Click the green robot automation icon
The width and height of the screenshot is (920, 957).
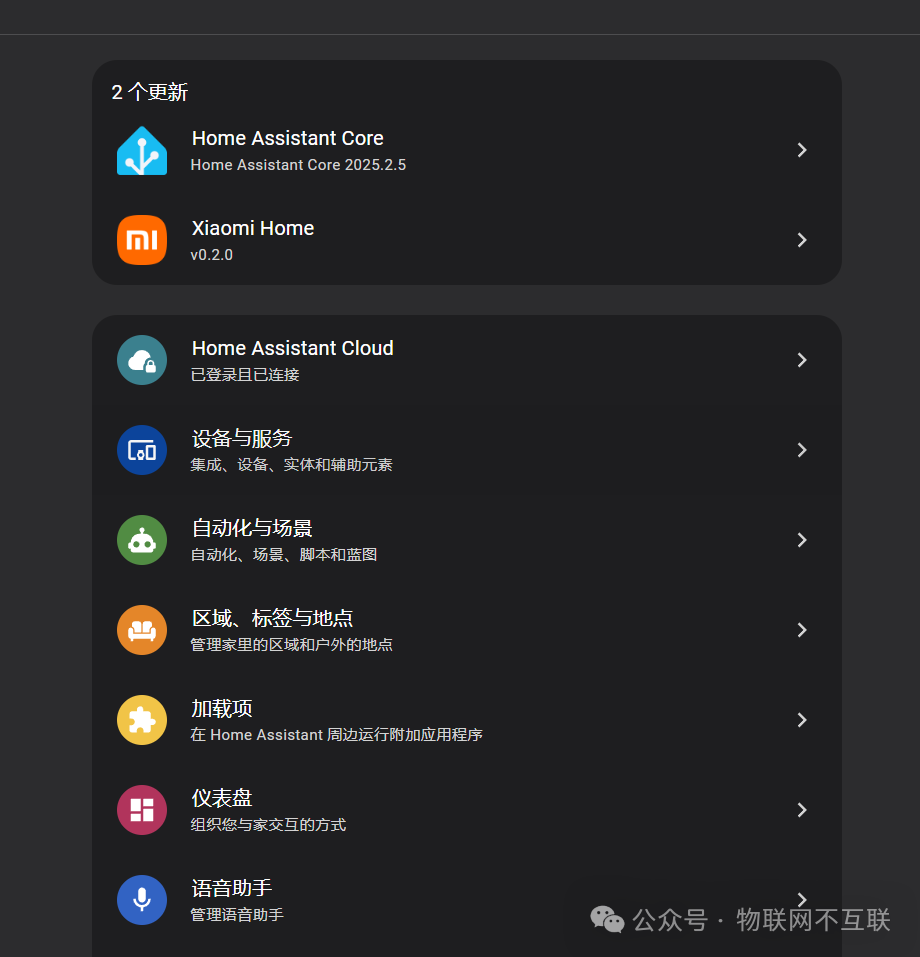click(142, 540)
